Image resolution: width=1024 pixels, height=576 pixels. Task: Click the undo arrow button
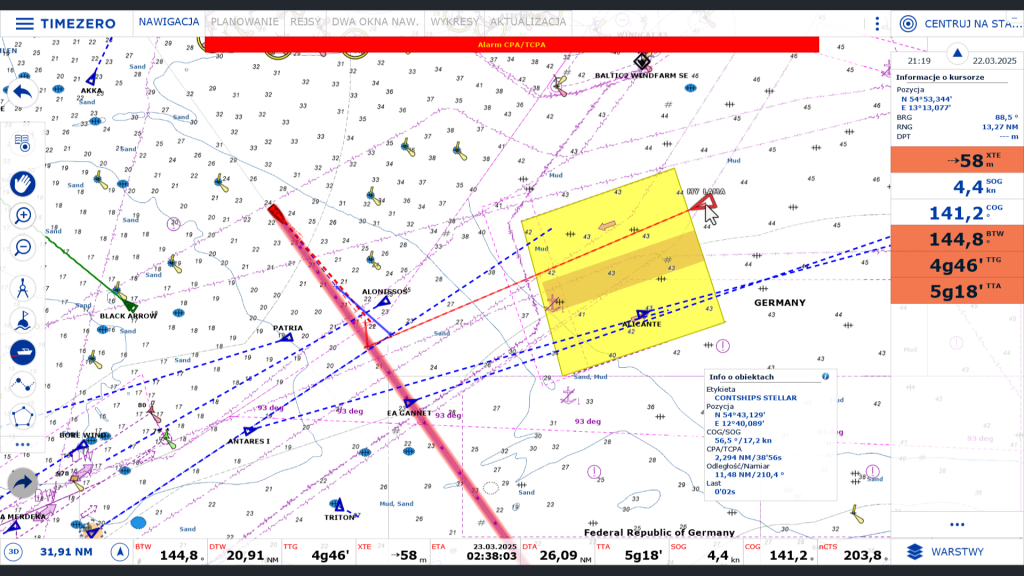(x=22, y=93)
